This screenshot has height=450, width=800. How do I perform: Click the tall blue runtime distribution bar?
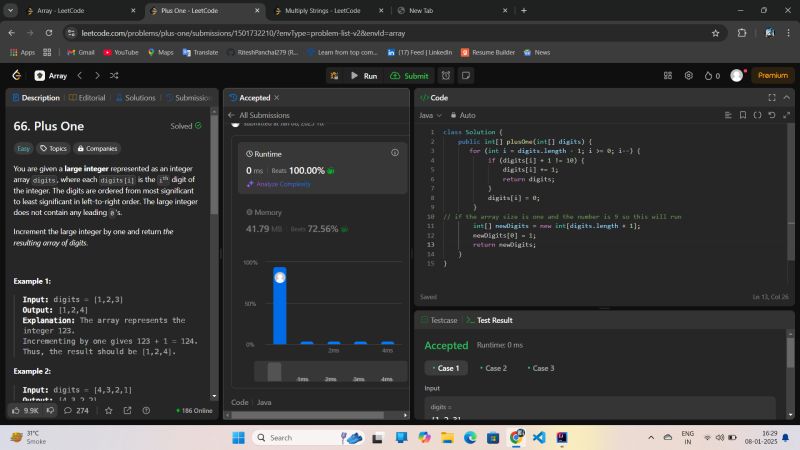click(280, 305)
